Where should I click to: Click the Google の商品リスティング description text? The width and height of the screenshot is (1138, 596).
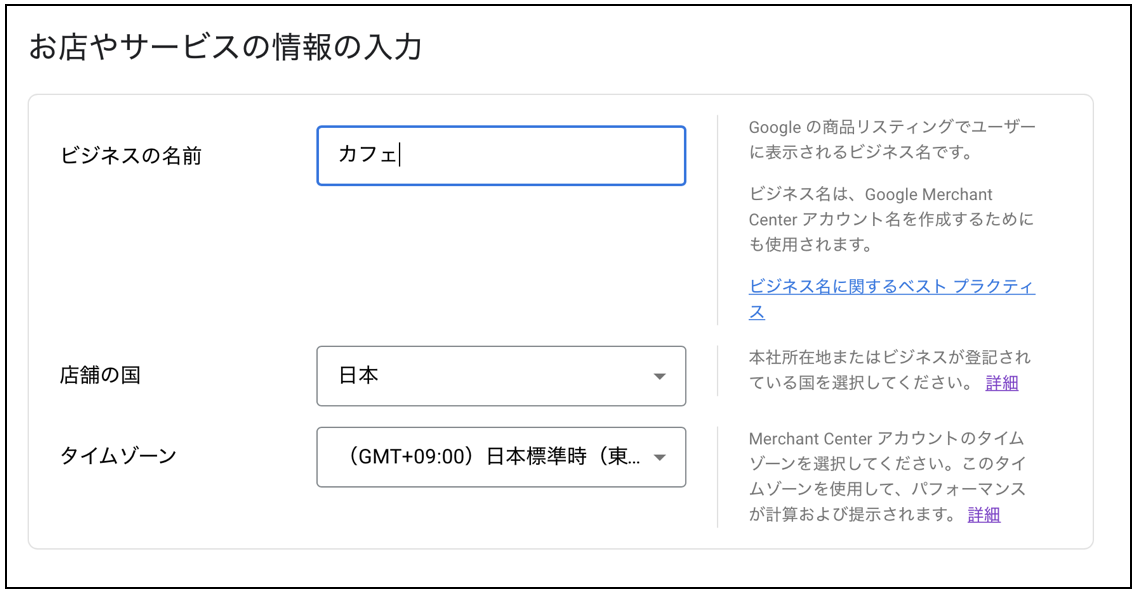(892, 140)
